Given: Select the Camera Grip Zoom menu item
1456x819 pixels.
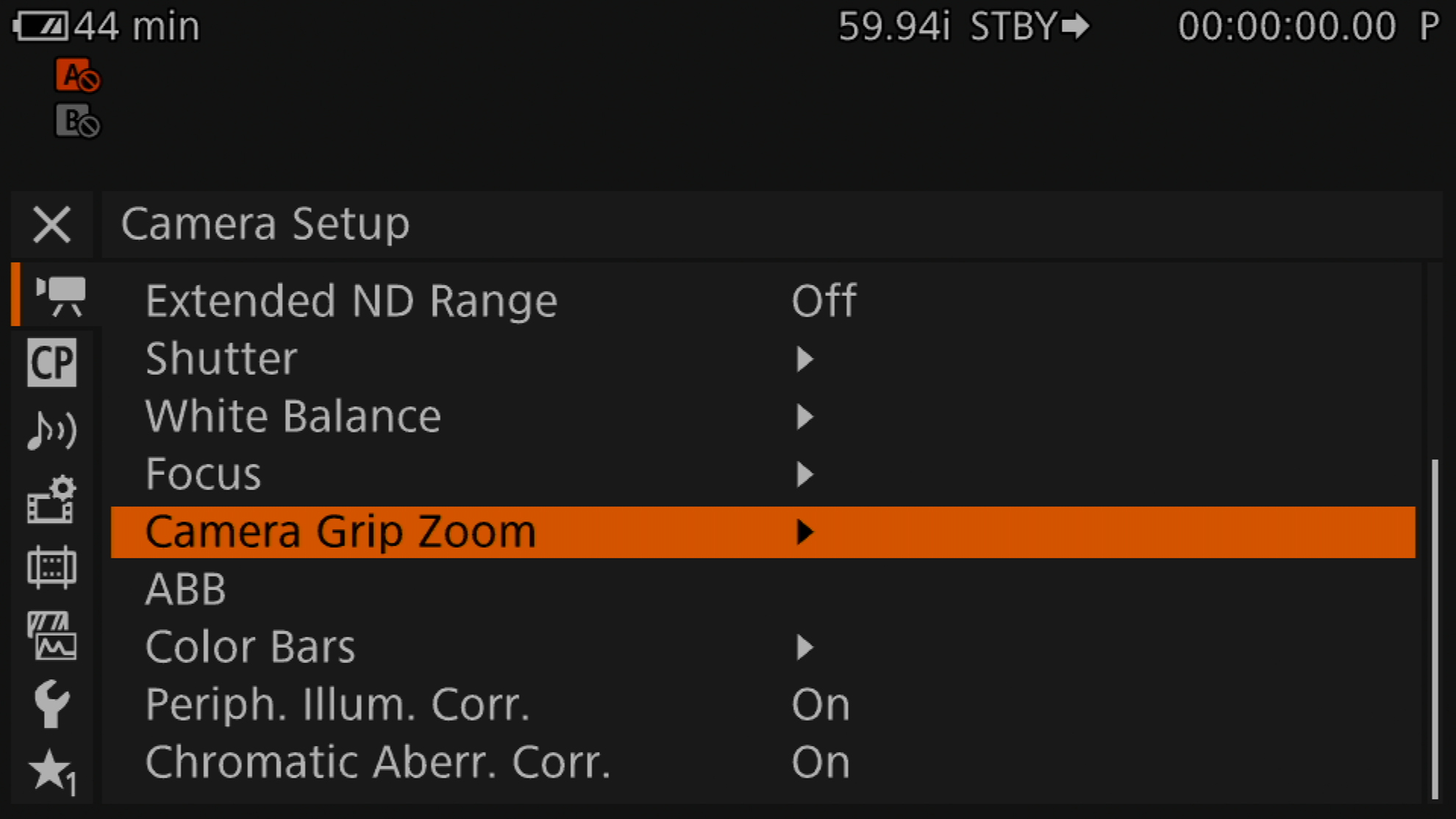Looking at the screenshot, I should coord(340,532).
